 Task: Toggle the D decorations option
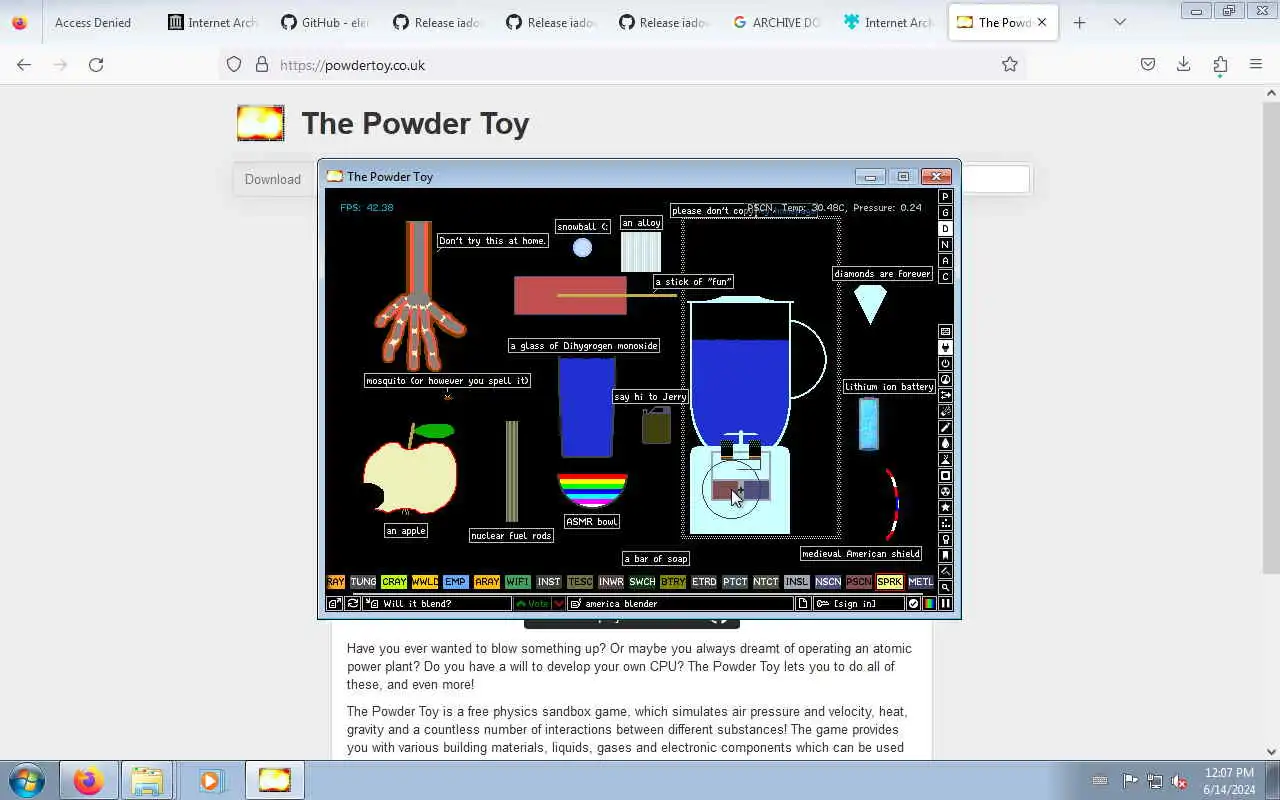point(945,228)
